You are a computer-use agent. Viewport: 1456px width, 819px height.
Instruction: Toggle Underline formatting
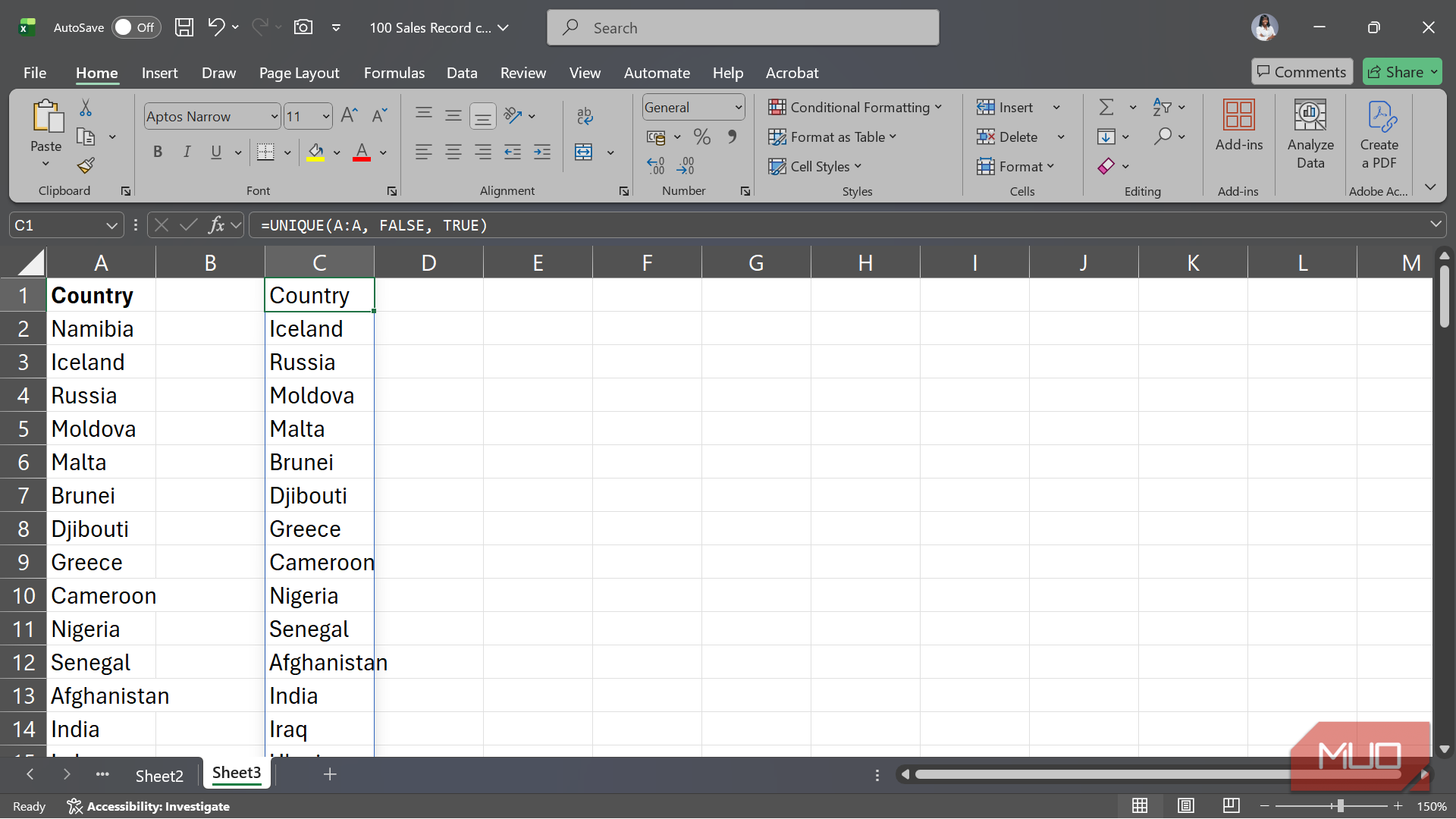[216, 152]
